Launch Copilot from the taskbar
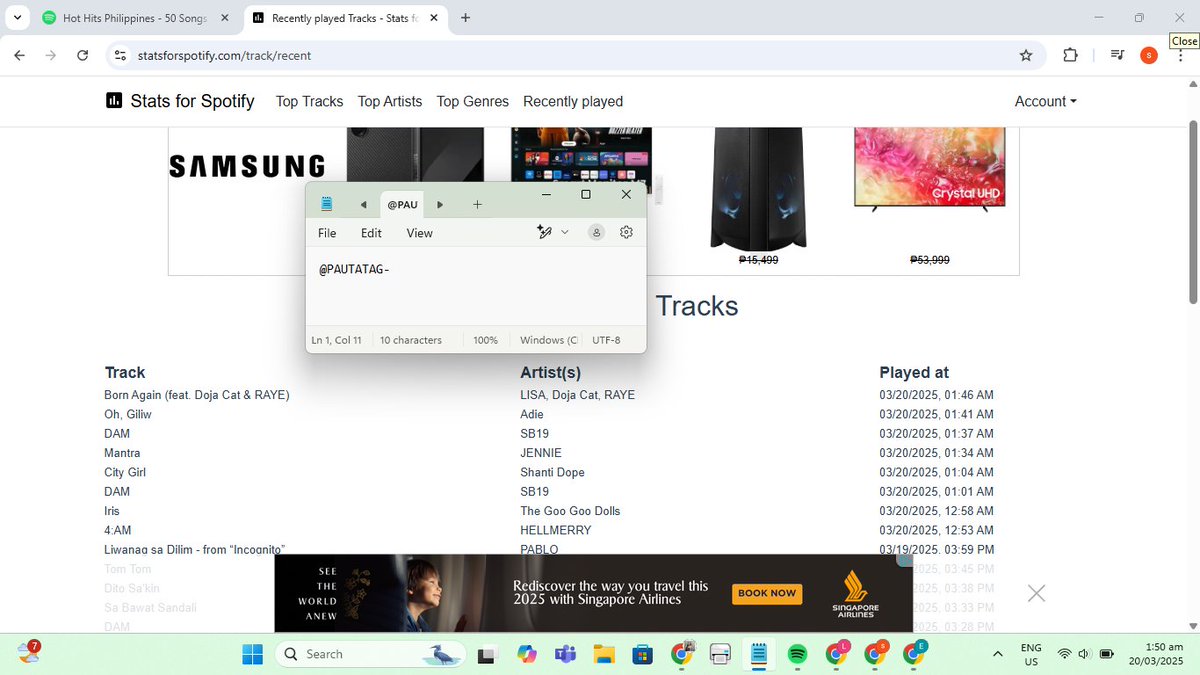This screenshot has width=1200, height=675. pyautogui.click(x=526, y=654)
